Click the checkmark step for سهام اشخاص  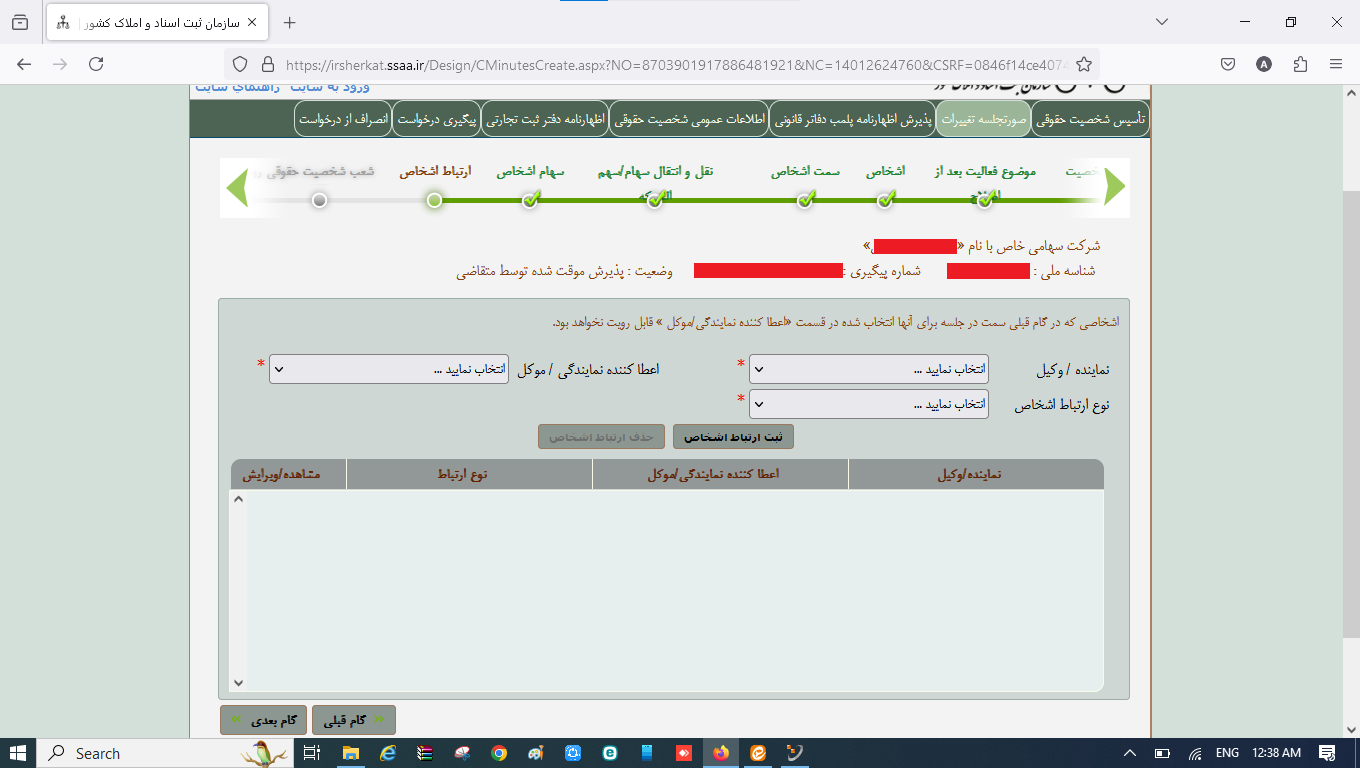pos(531,200)
